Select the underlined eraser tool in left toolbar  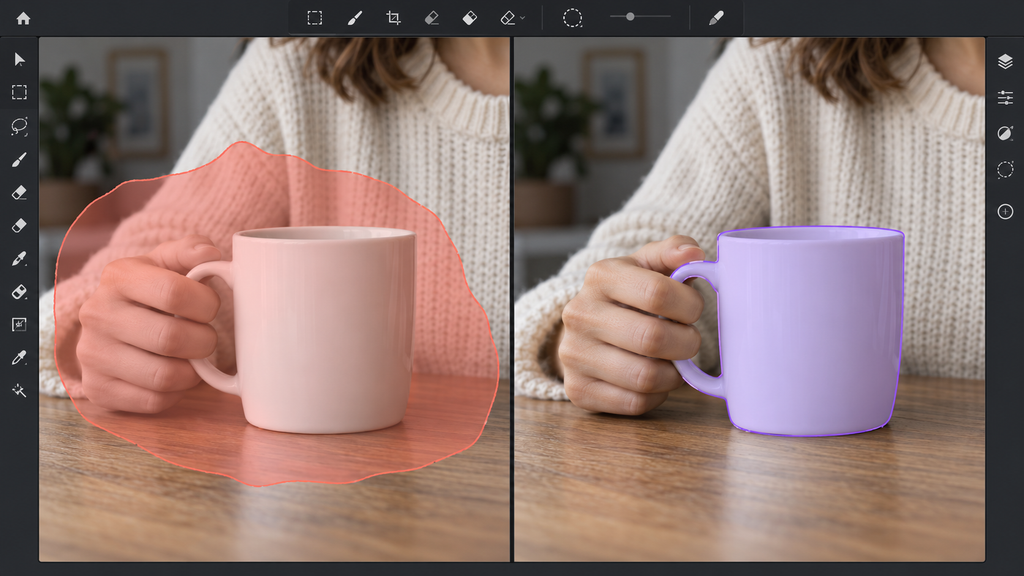click(x=19, y=193)
